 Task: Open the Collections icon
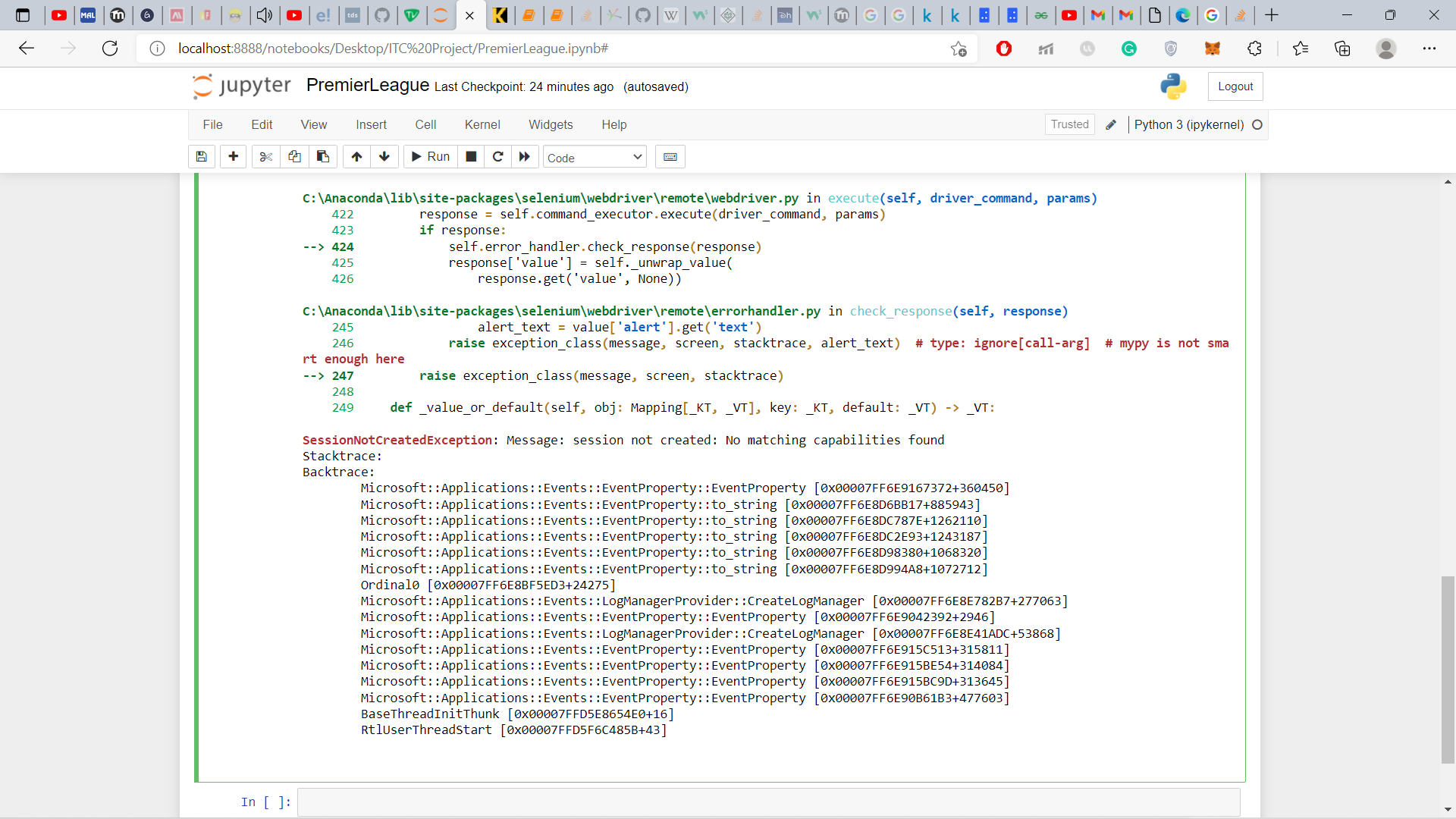(1342, 49)
